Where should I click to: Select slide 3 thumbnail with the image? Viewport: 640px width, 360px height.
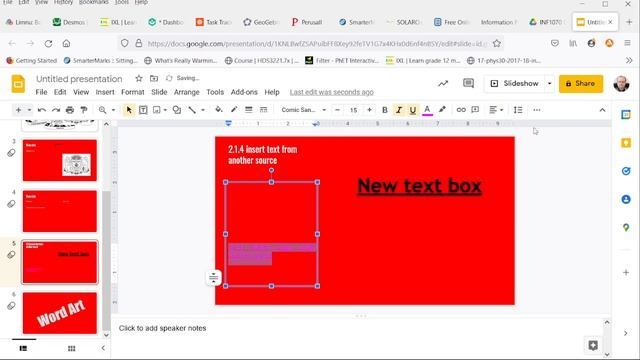pyautogui.click(x=60, y=160)
